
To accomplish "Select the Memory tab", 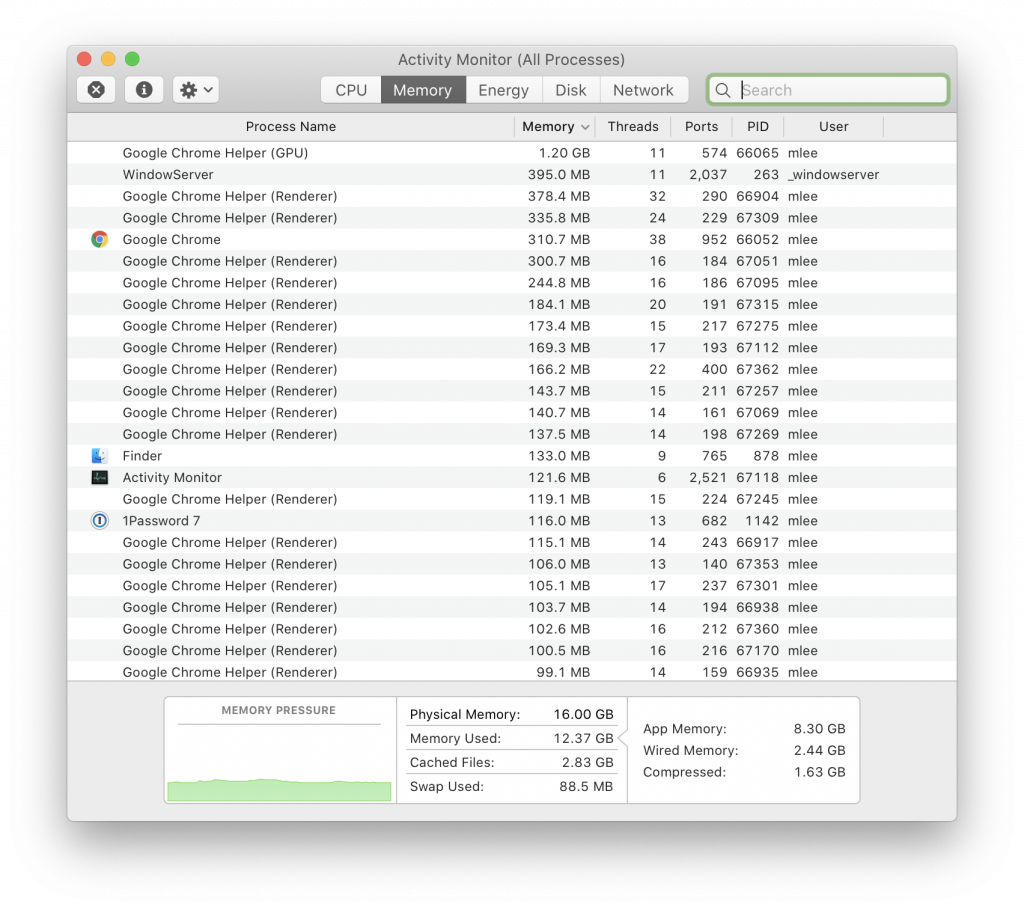I will coord(423,90).
